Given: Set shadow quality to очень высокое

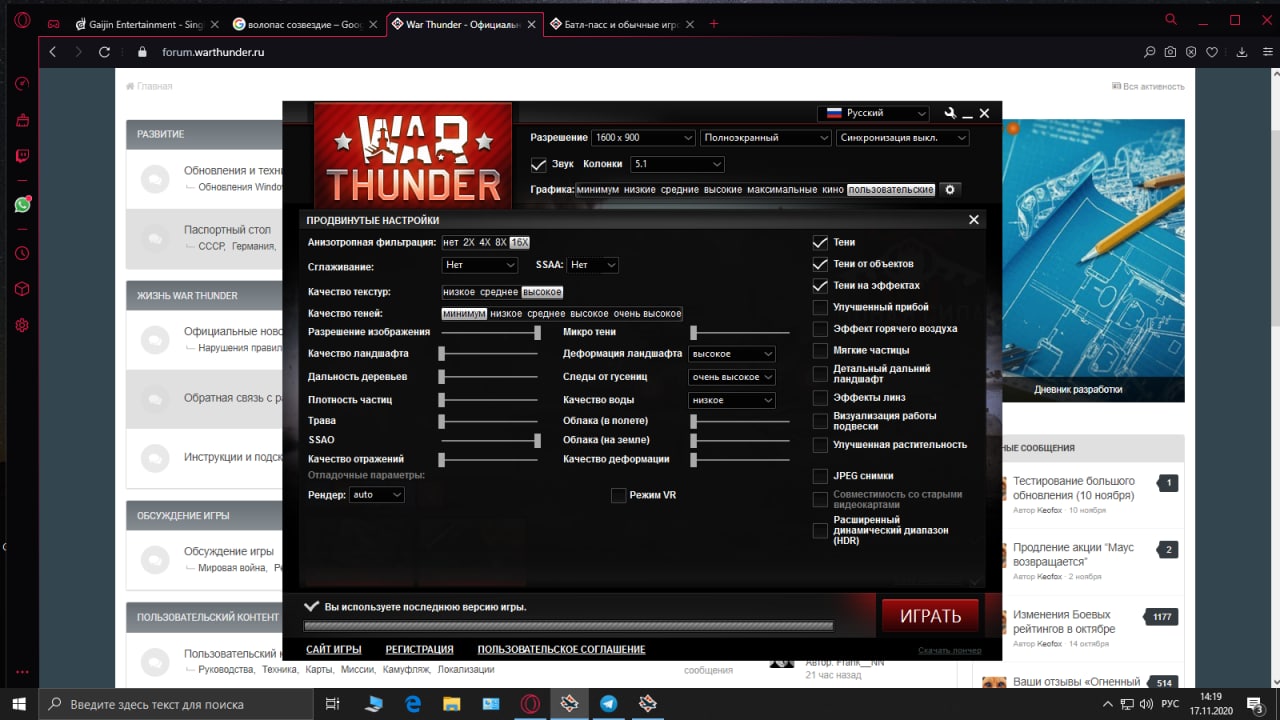Looking at the screenshot, I should (647, 314).
